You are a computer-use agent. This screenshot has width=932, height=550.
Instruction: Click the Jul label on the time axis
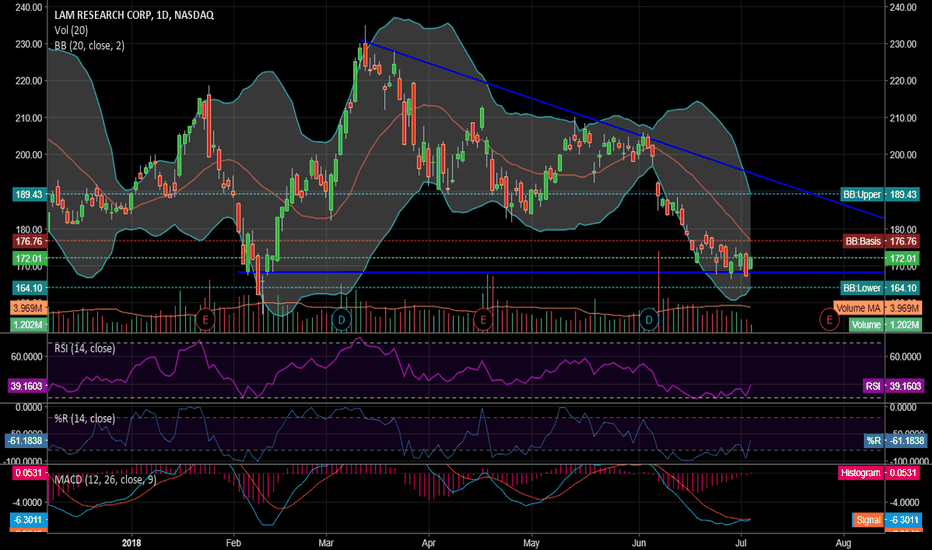[741, 543]
